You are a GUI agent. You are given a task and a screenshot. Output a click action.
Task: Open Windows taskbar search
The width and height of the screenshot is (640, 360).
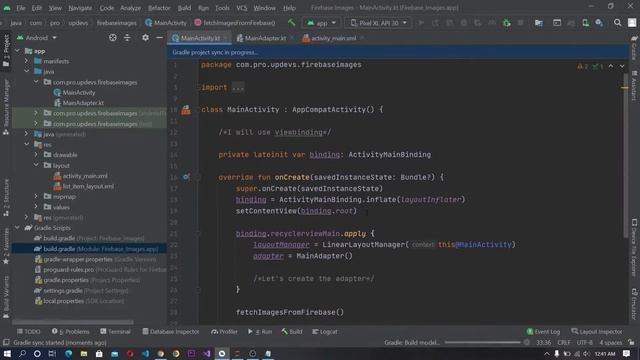[22, 353]
